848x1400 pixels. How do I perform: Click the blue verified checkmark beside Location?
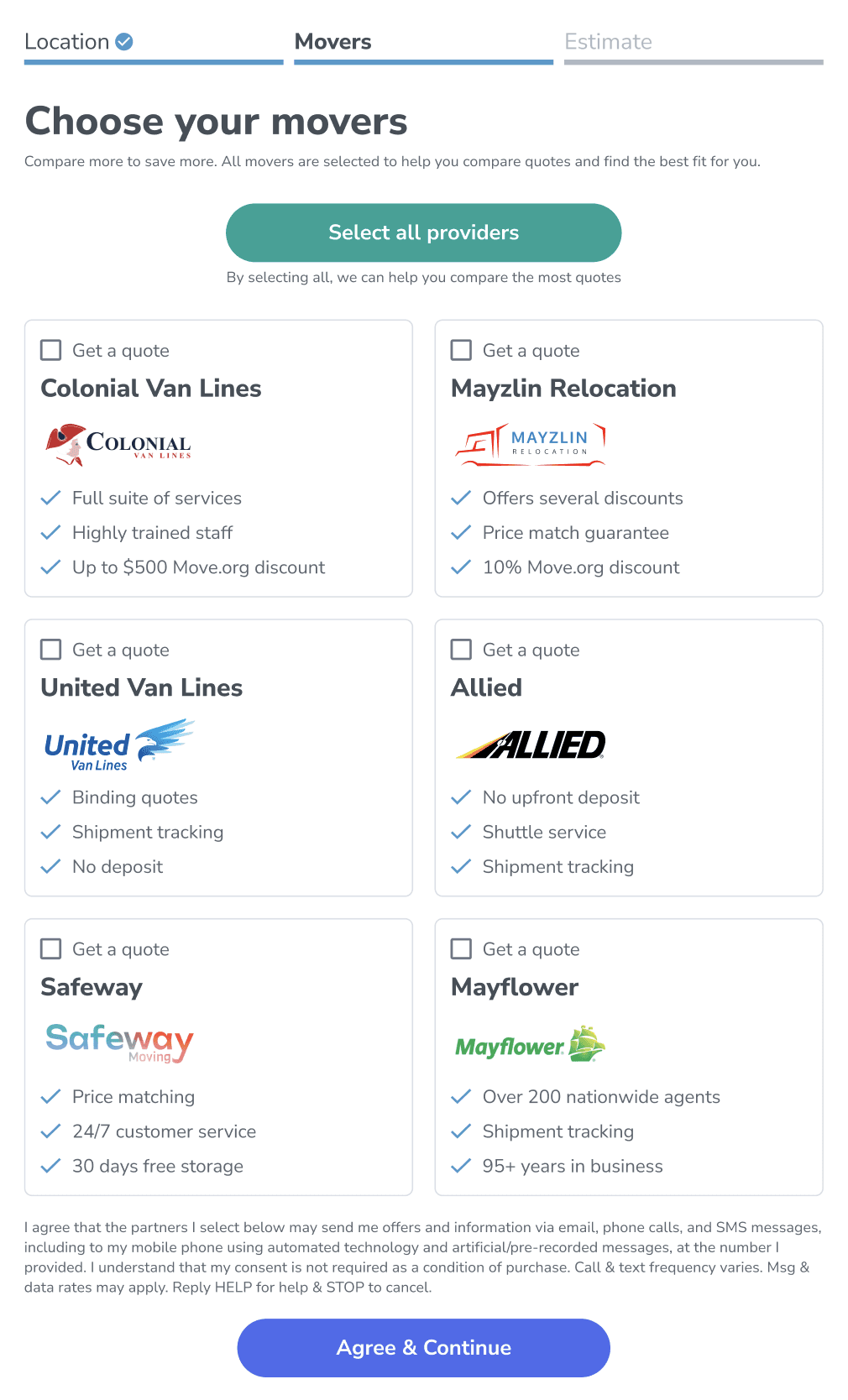point(124,41)
